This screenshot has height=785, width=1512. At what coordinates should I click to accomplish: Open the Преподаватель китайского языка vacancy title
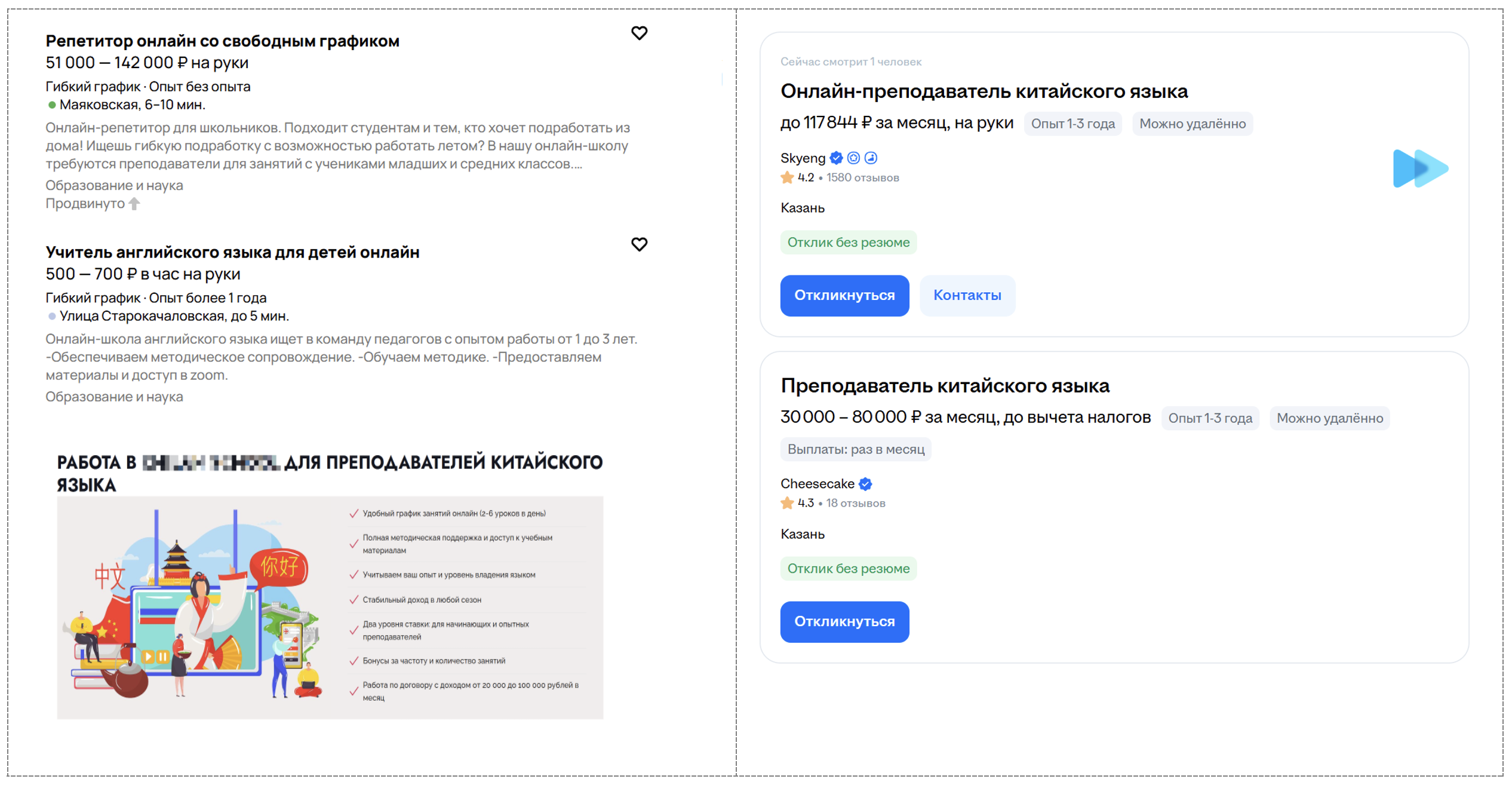(945, 386)
